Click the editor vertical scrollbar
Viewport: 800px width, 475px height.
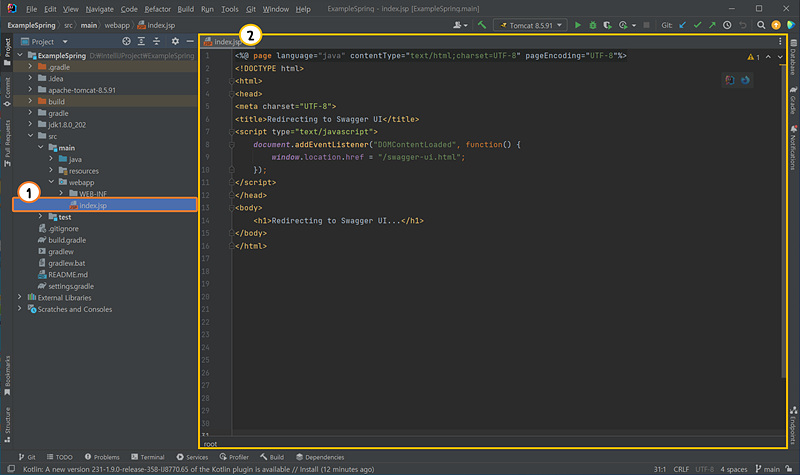783,219
